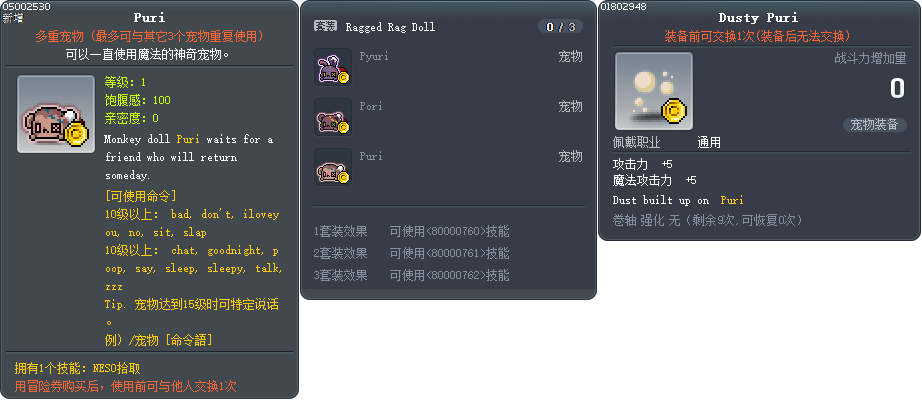Image resolution: width=922 pixels, height=400 pixels.
Task: Click the item ID 05002530 label
Action: (26, 6)
